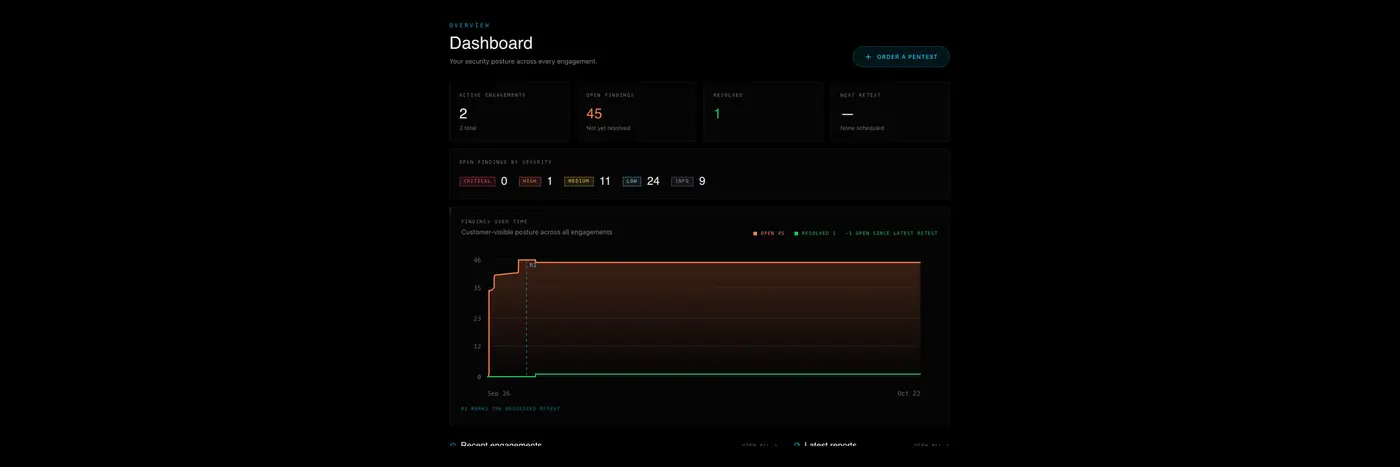Click the R1 retest marker on chart
The width and height of the screenshot is (1400, 467).
point(533,265)
